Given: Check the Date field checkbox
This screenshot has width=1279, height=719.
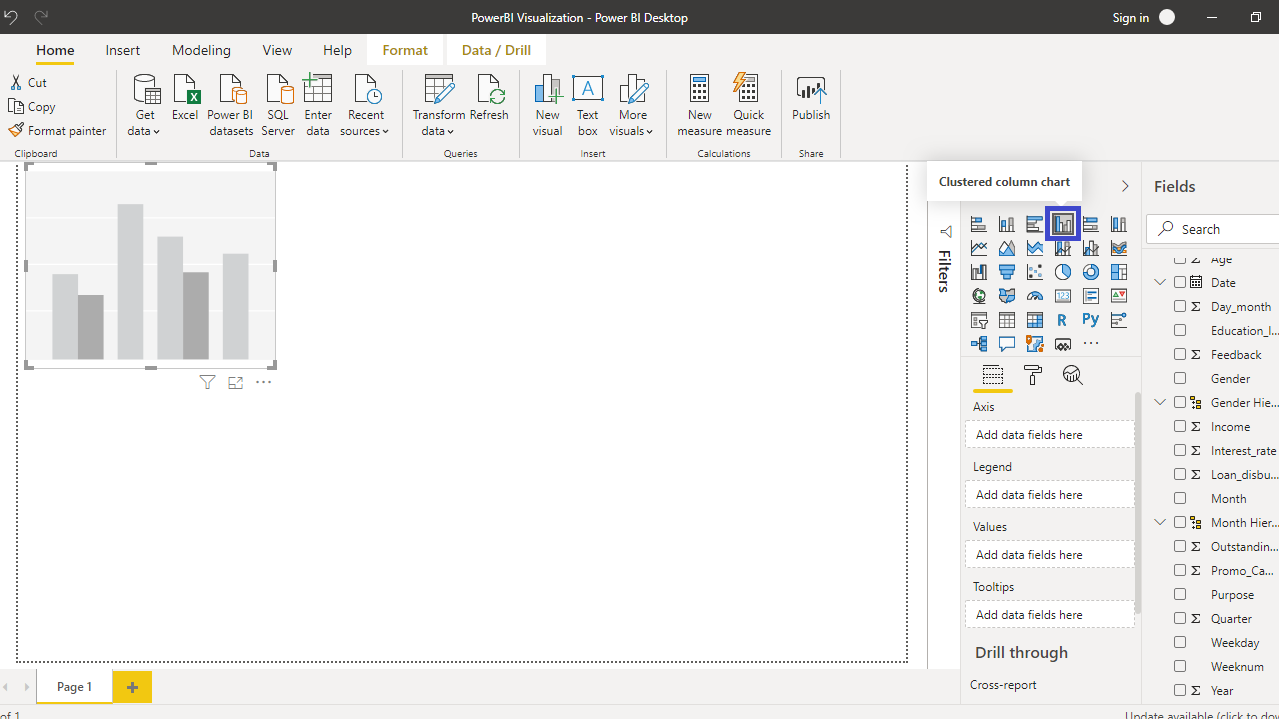Looking at the screenshot, I should pos(1180,282).
